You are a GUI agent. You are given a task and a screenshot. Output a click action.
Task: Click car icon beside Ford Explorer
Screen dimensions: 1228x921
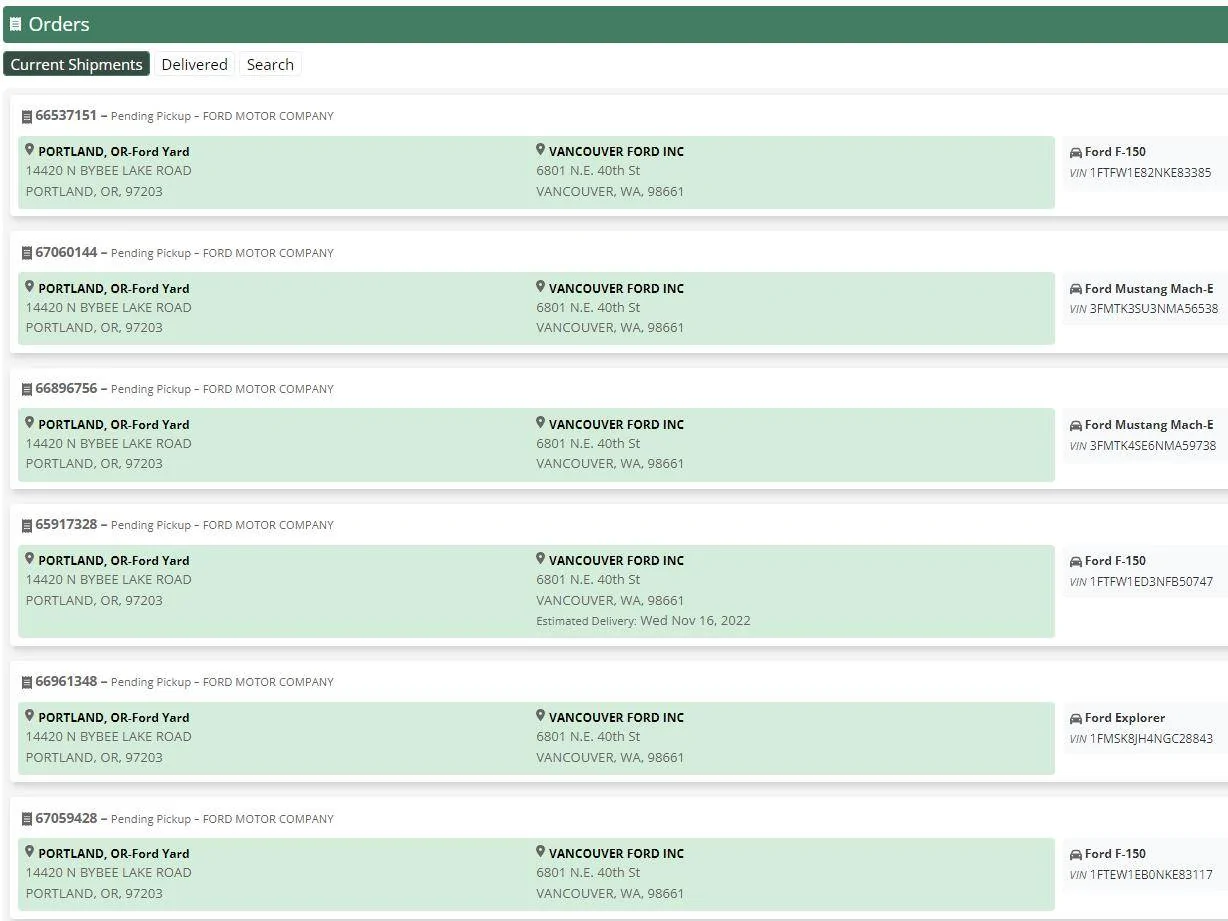(x=1076, y=718)
